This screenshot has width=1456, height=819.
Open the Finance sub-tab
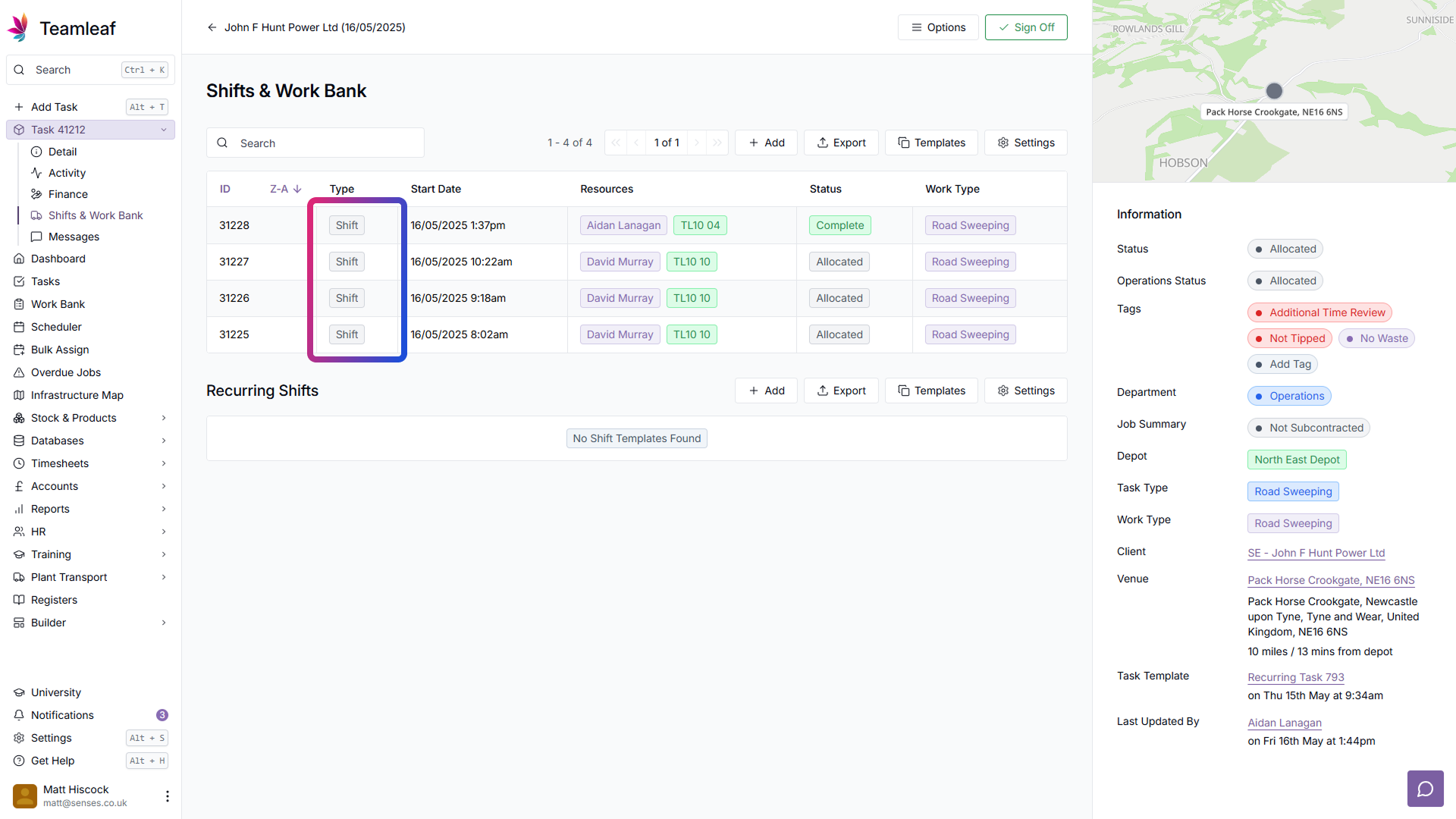point(67,194)
